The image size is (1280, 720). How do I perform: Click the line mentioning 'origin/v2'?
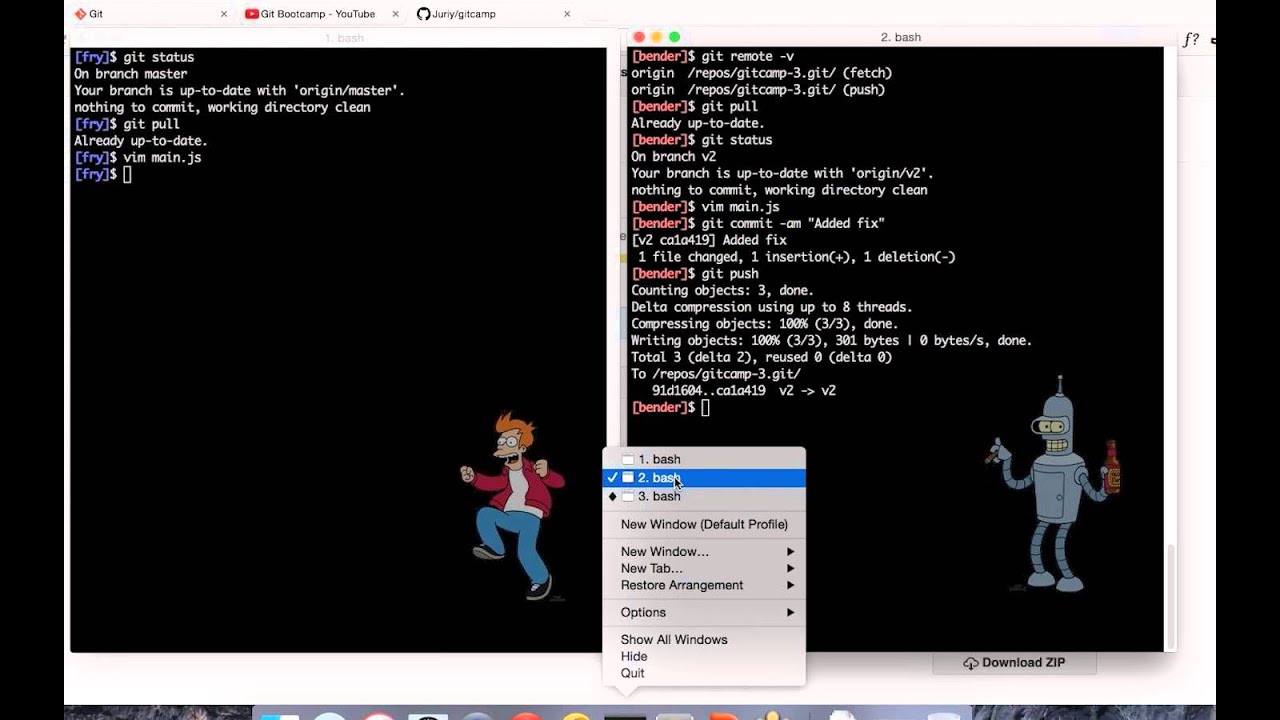(782, 174)
